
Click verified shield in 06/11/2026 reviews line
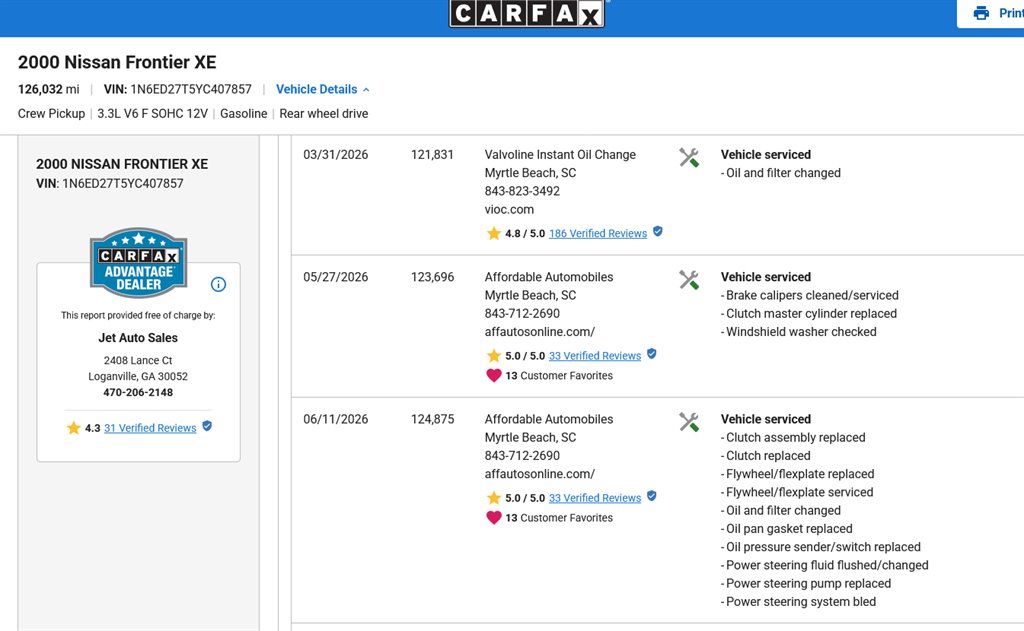(x=652, y=496)
